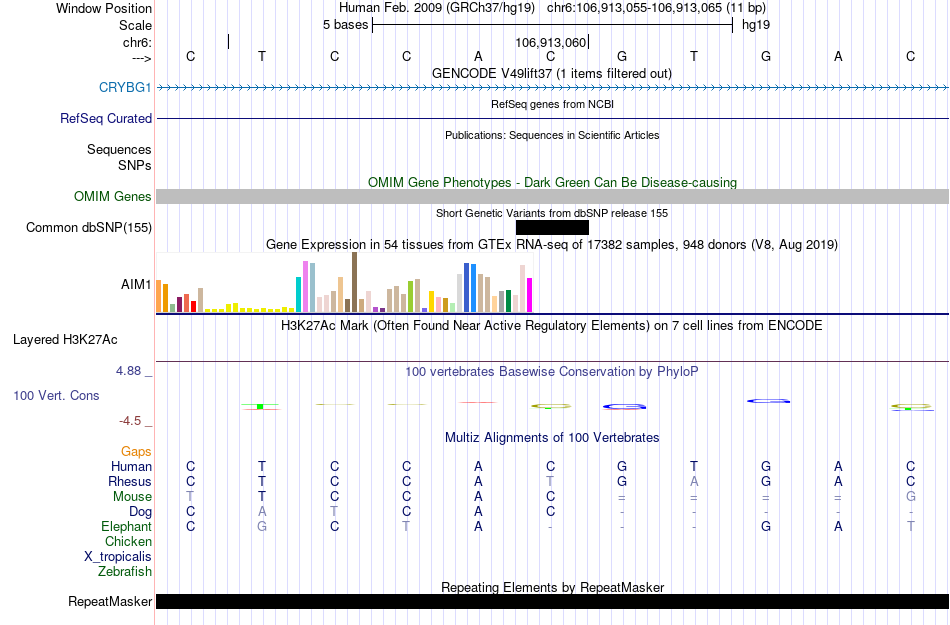Screen dimensions: 950x625
Task: Click the black RepeatMasker bar
Action: [x=553, y=601]
